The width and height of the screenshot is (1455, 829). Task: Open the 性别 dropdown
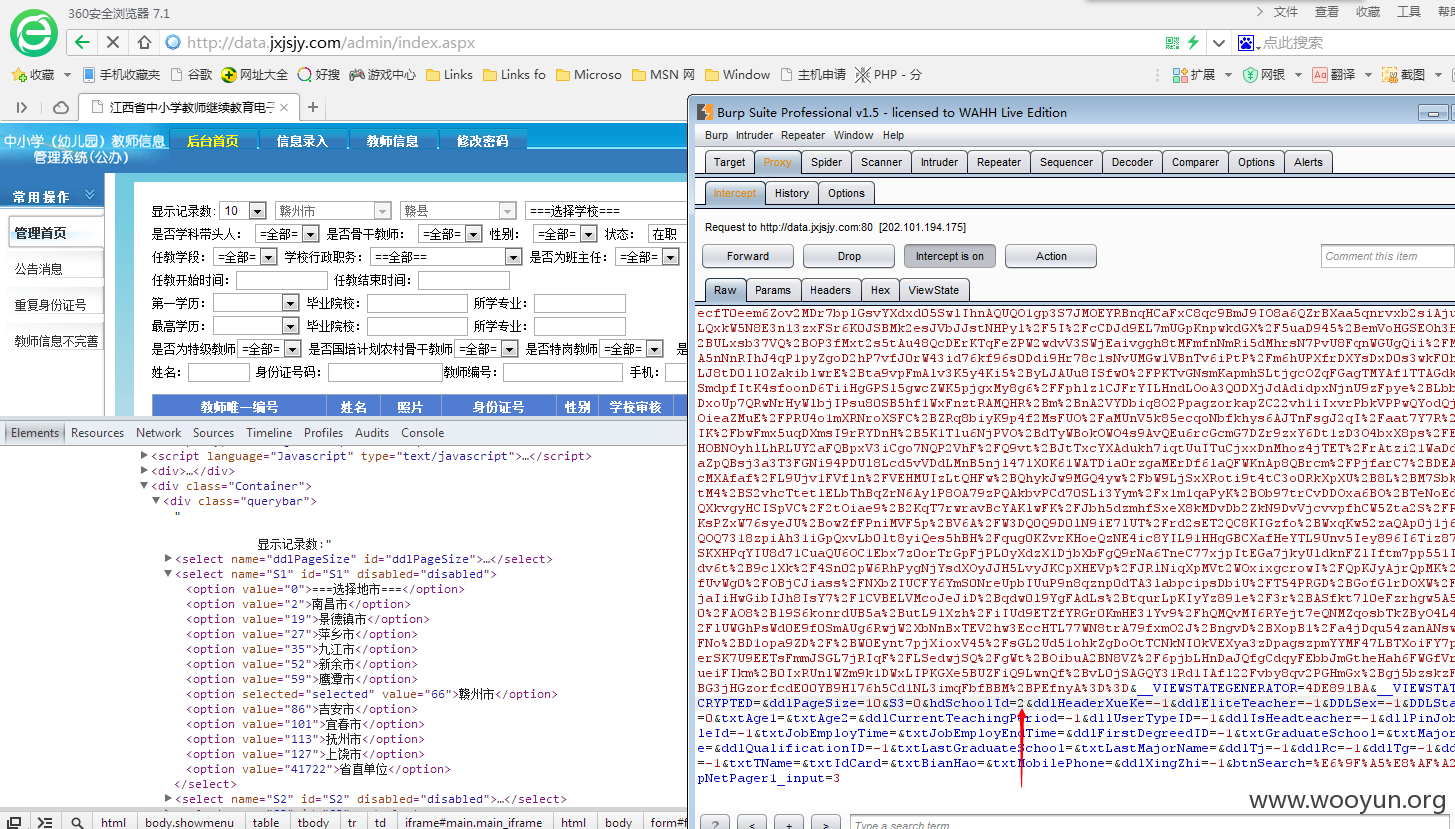pyautogui.click(x=566, y=234)
